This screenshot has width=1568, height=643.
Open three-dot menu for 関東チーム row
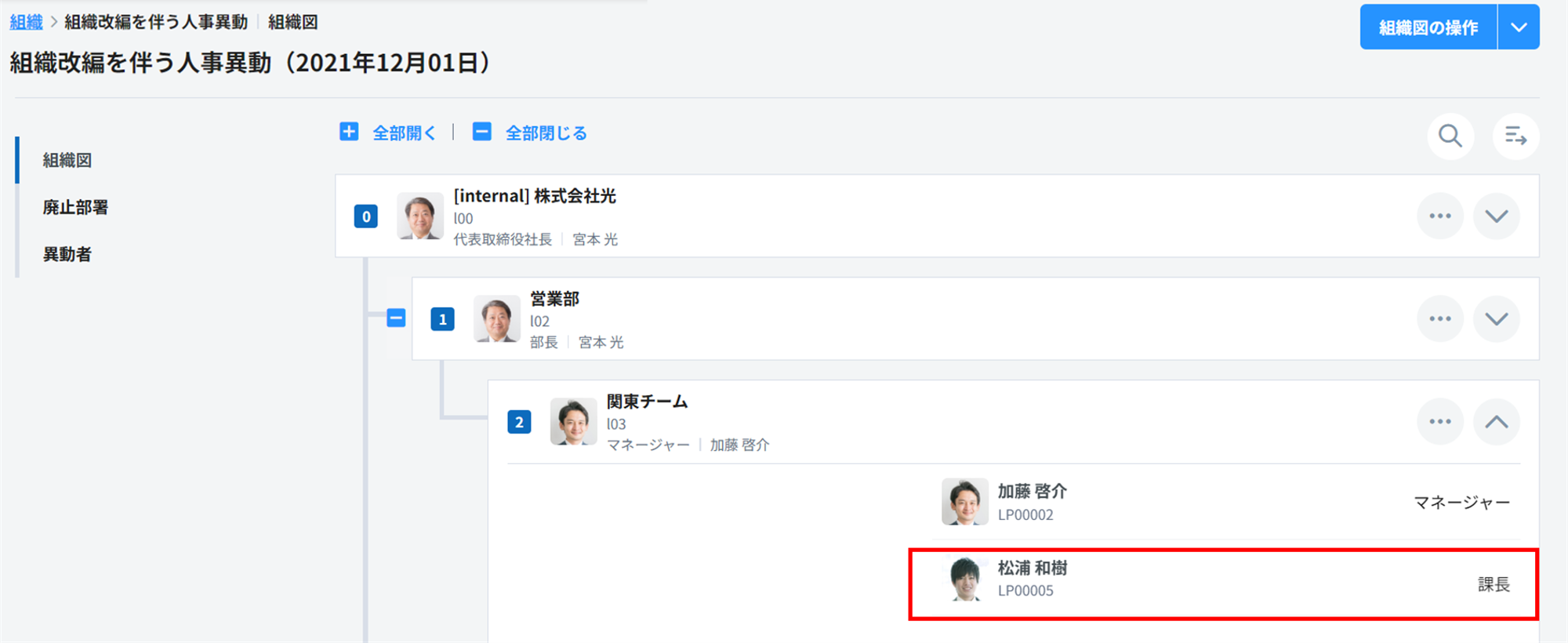1440,422
